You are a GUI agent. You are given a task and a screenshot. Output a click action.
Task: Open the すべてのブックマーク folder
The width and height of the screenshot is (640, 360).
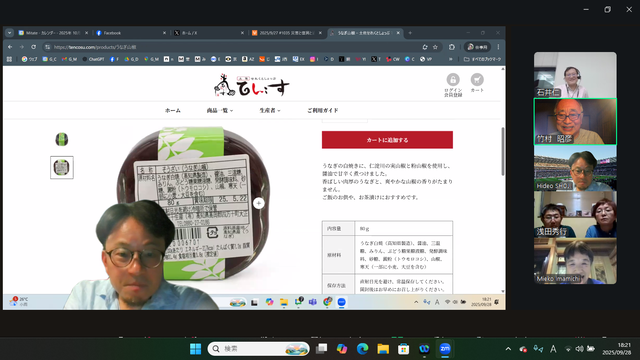[482, 59]
